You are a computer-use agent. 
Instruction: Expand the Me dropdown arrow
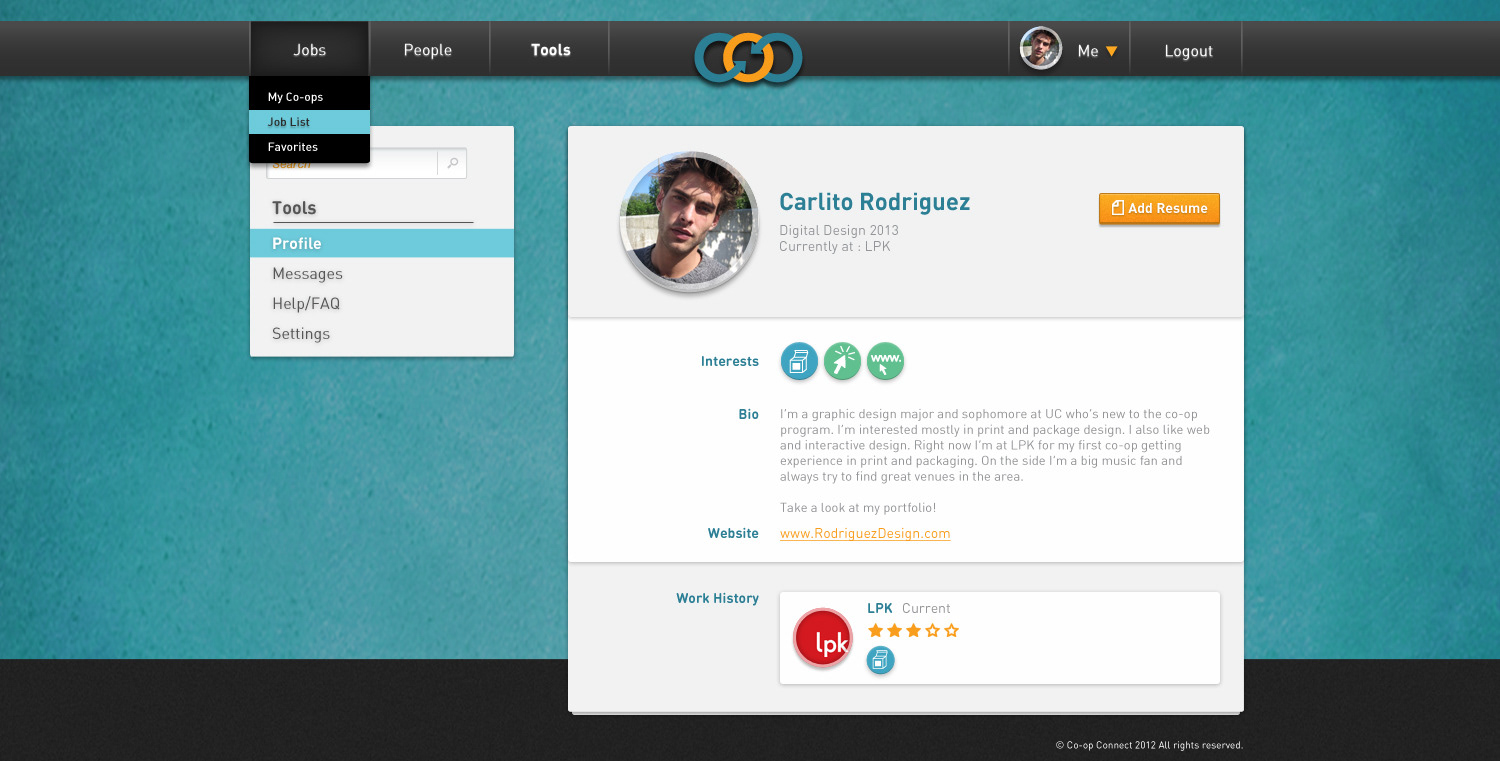pyautogui.click(x=1111, y=51)
